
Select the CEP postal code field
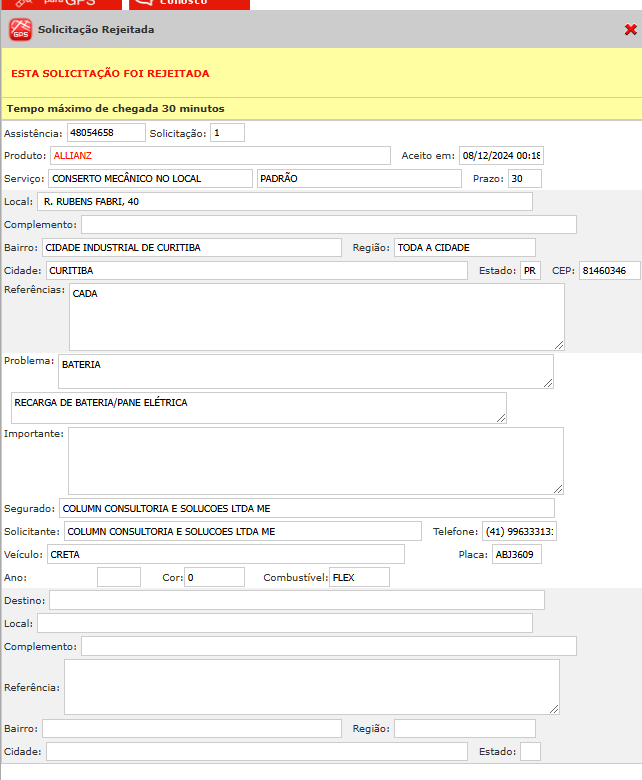coord(608,271)
